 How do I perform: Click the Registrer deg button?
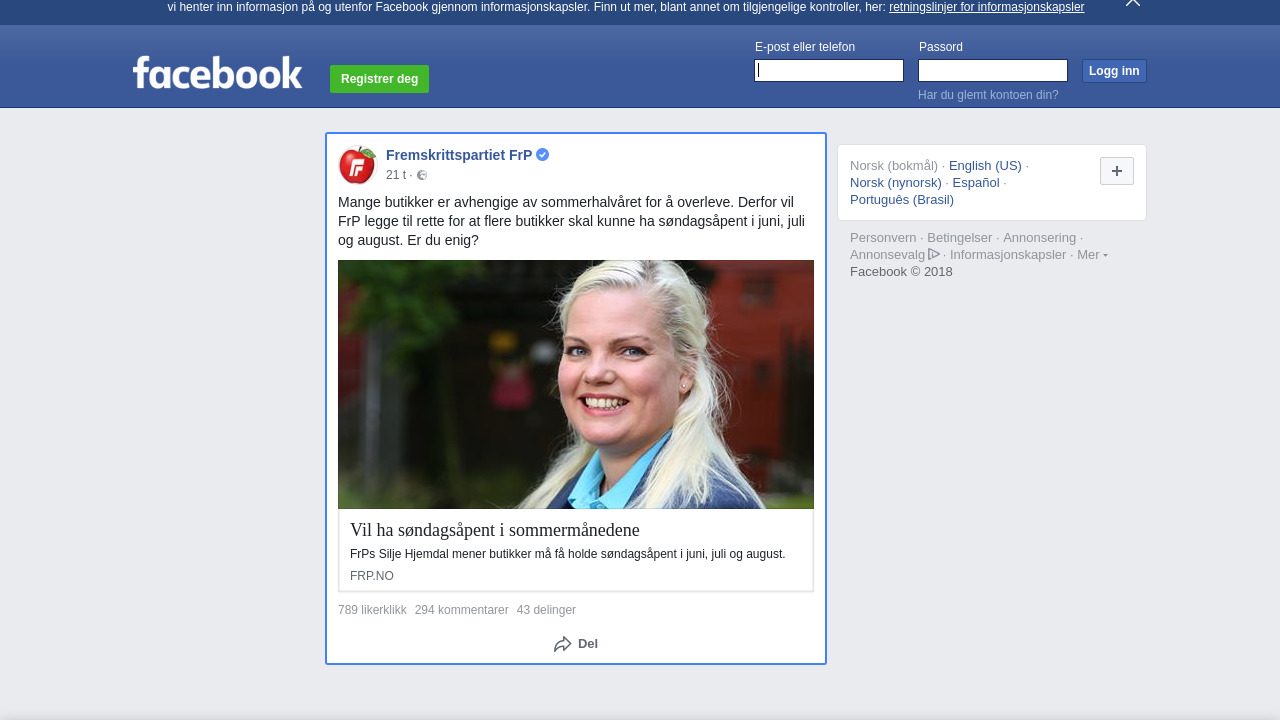379,79
